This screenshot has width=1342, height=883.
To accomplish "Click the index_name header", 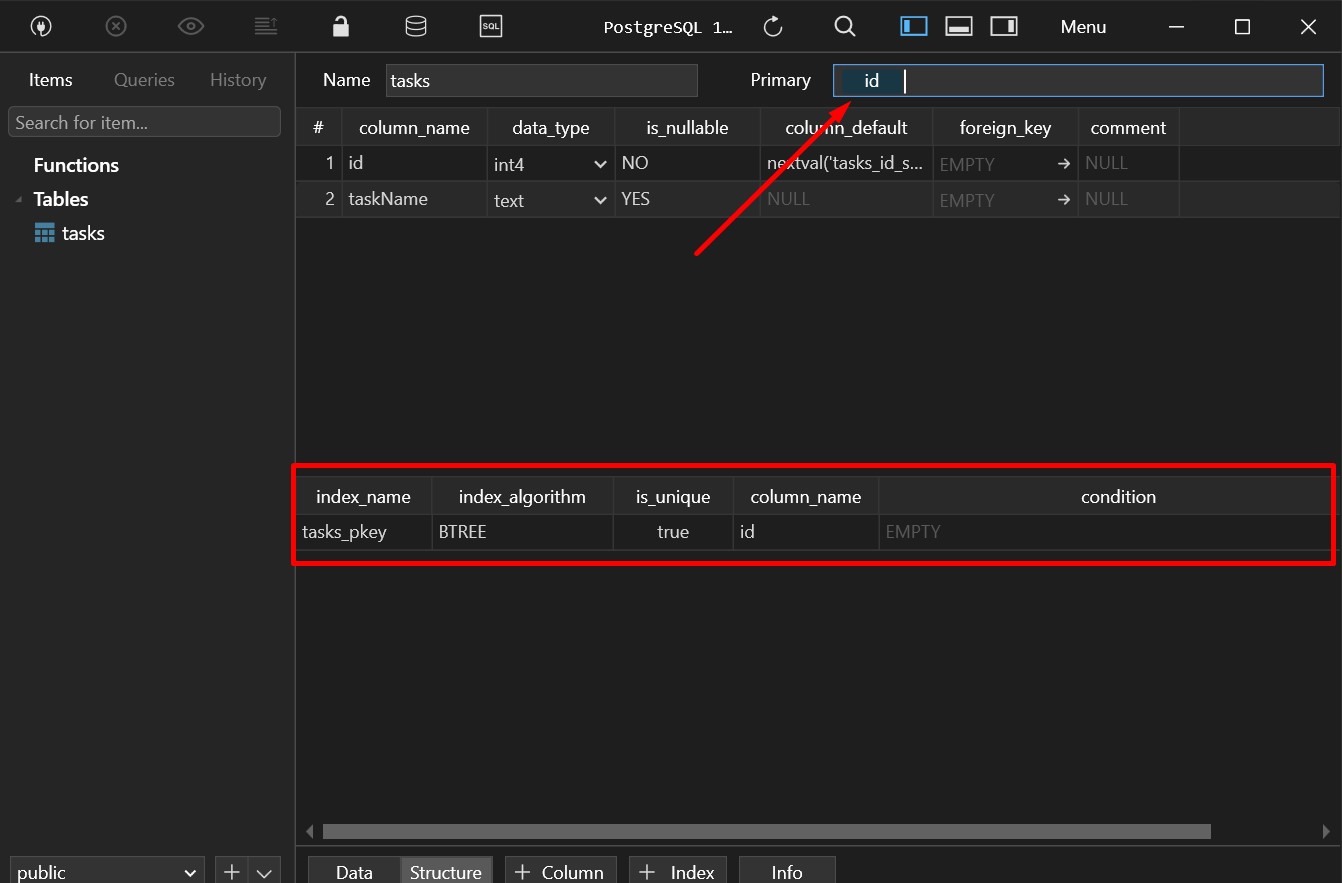I will tap(363, 497).
